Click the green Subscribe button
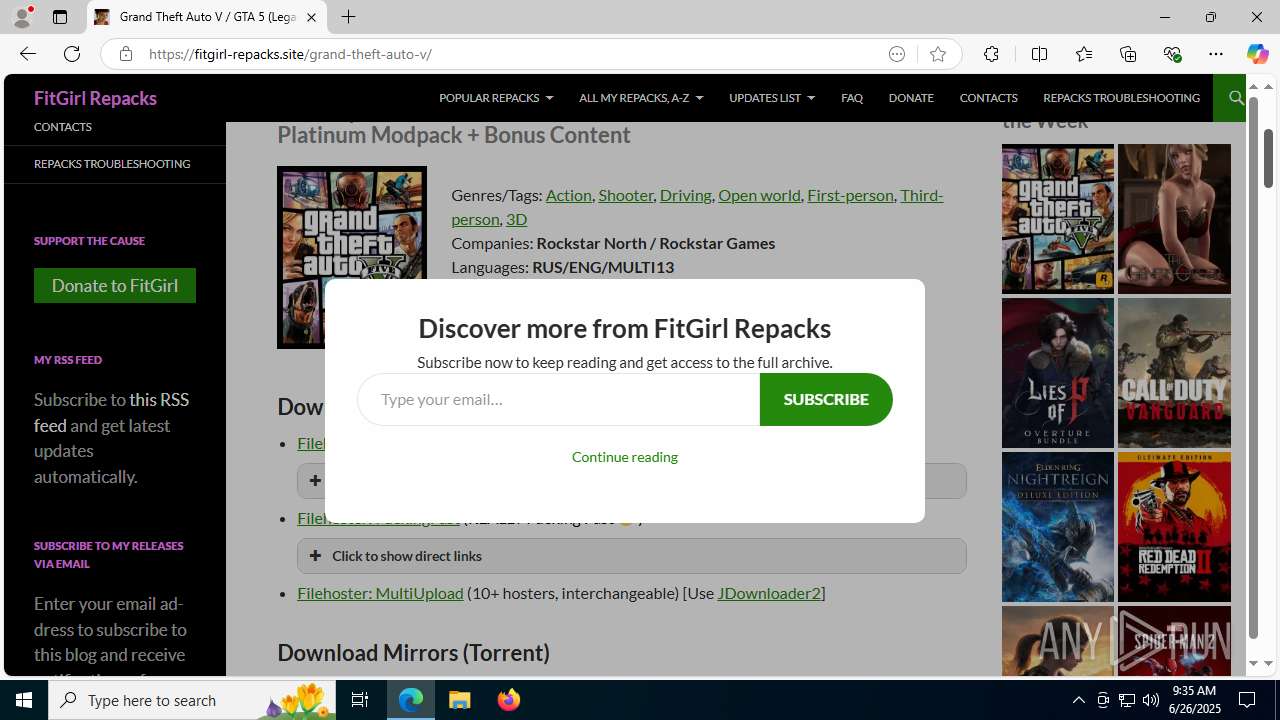1280x720 pixels. click(826, 399)
